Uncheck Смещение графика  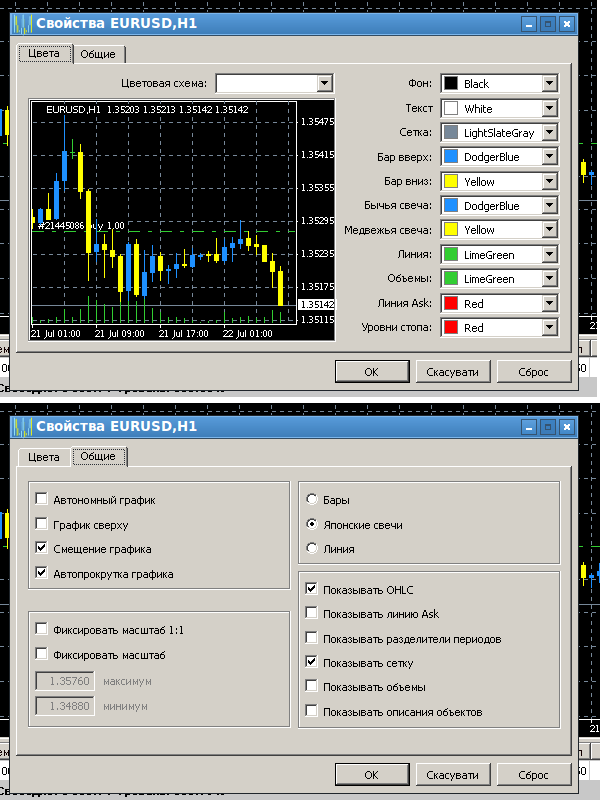point(41,547)
